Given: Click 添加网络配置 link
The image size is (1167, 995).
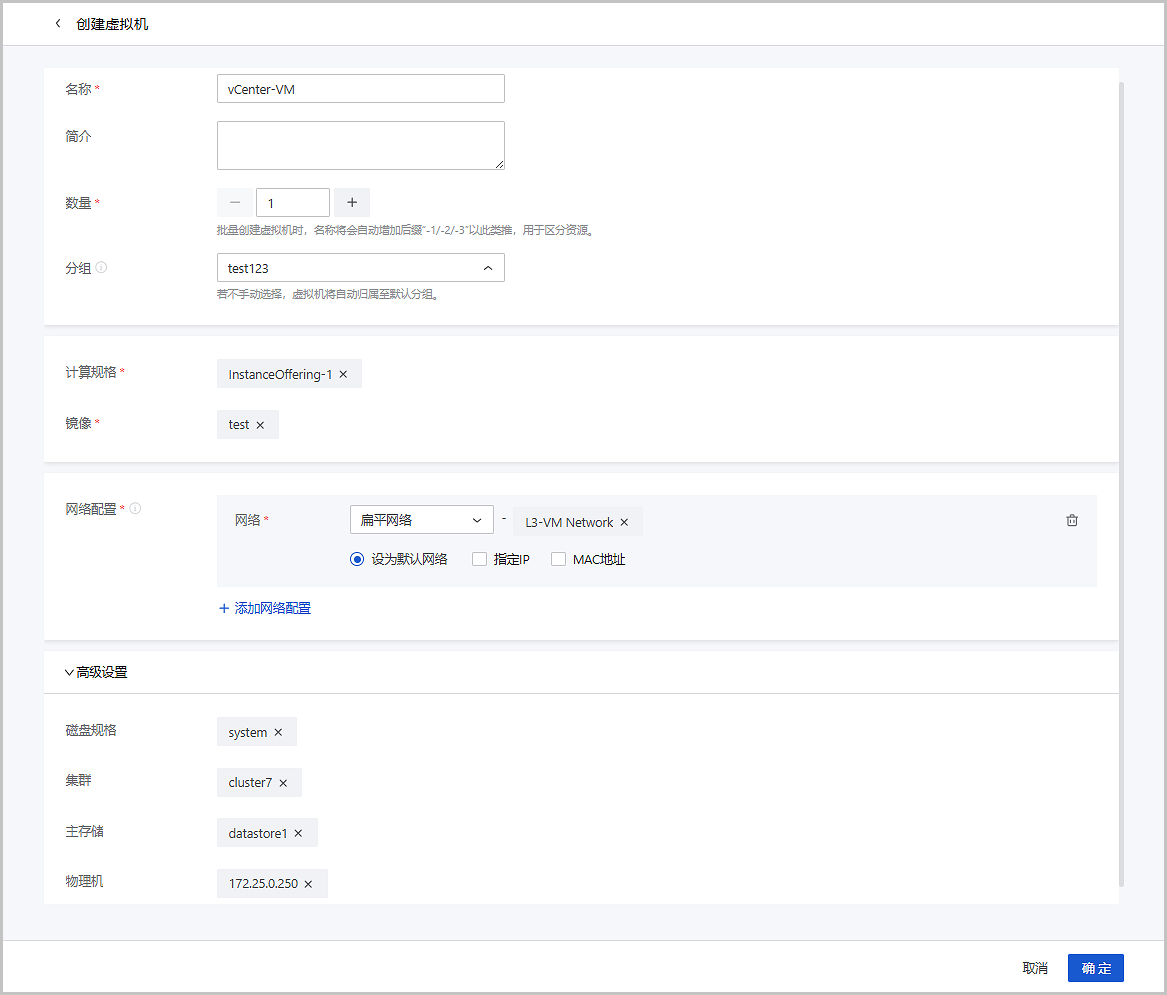Looking at the screenshot, I should pyautogui.click(x=265, y=608).
